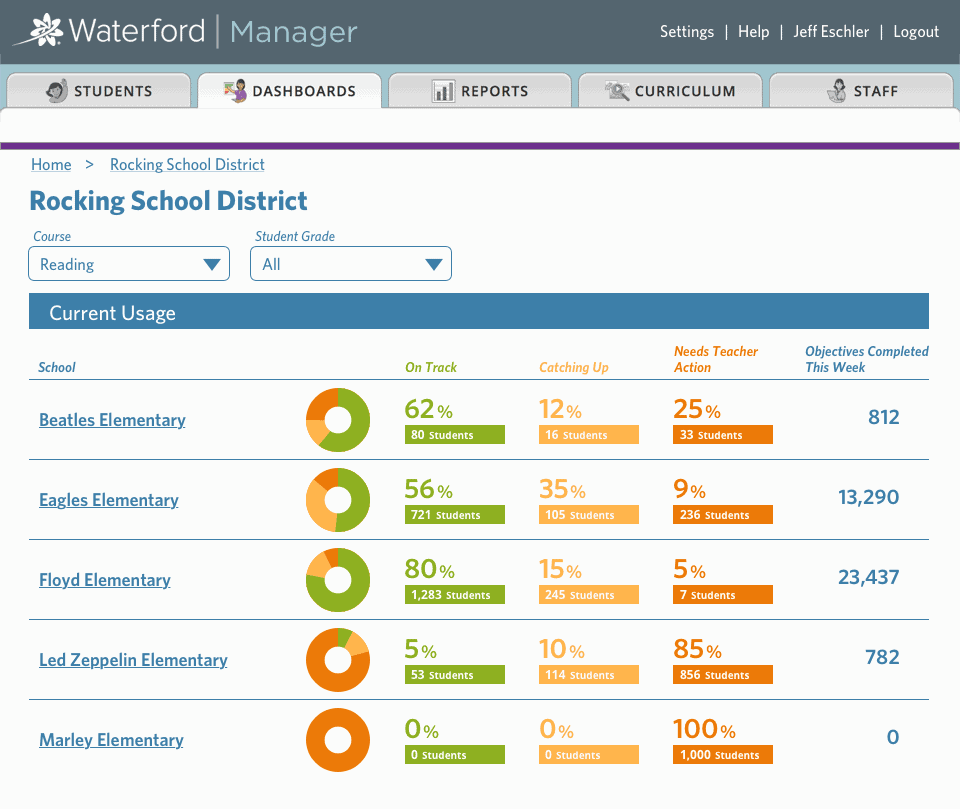This screenshot has width=960, height=809.
Task: Click the Floyd Elementary donut chart
Action: [x=338, y=580]
